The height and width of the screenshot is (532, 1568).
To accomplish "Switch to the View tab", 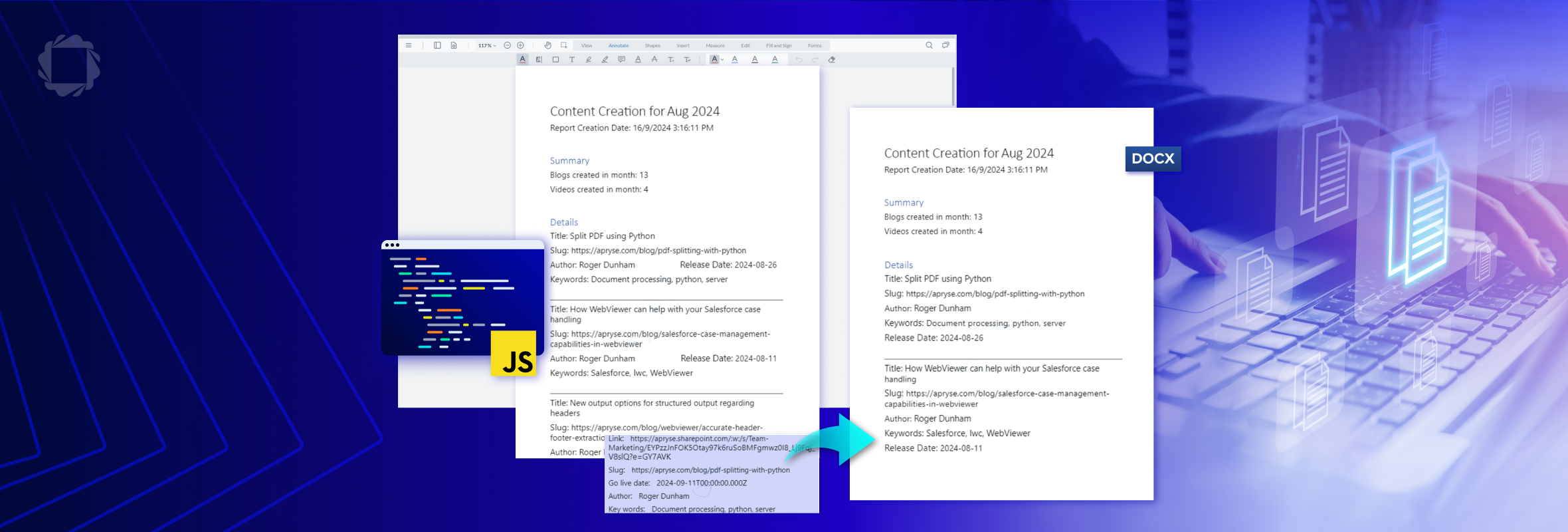I will (x=587, y=46).
